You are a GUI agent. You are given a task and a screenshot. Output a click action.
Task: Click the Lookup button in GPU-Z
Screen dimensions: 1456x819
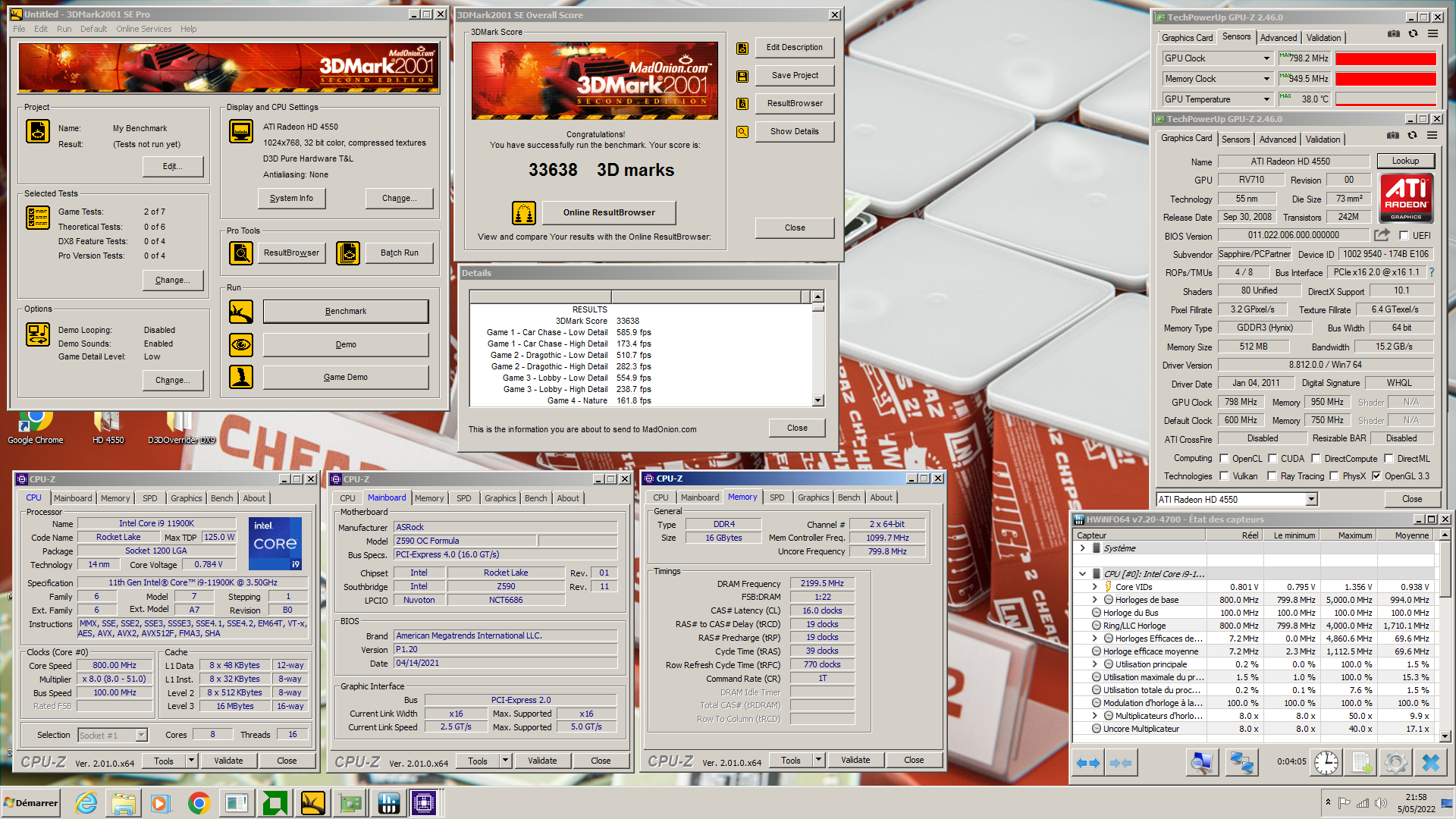(x=1405, y=161)
